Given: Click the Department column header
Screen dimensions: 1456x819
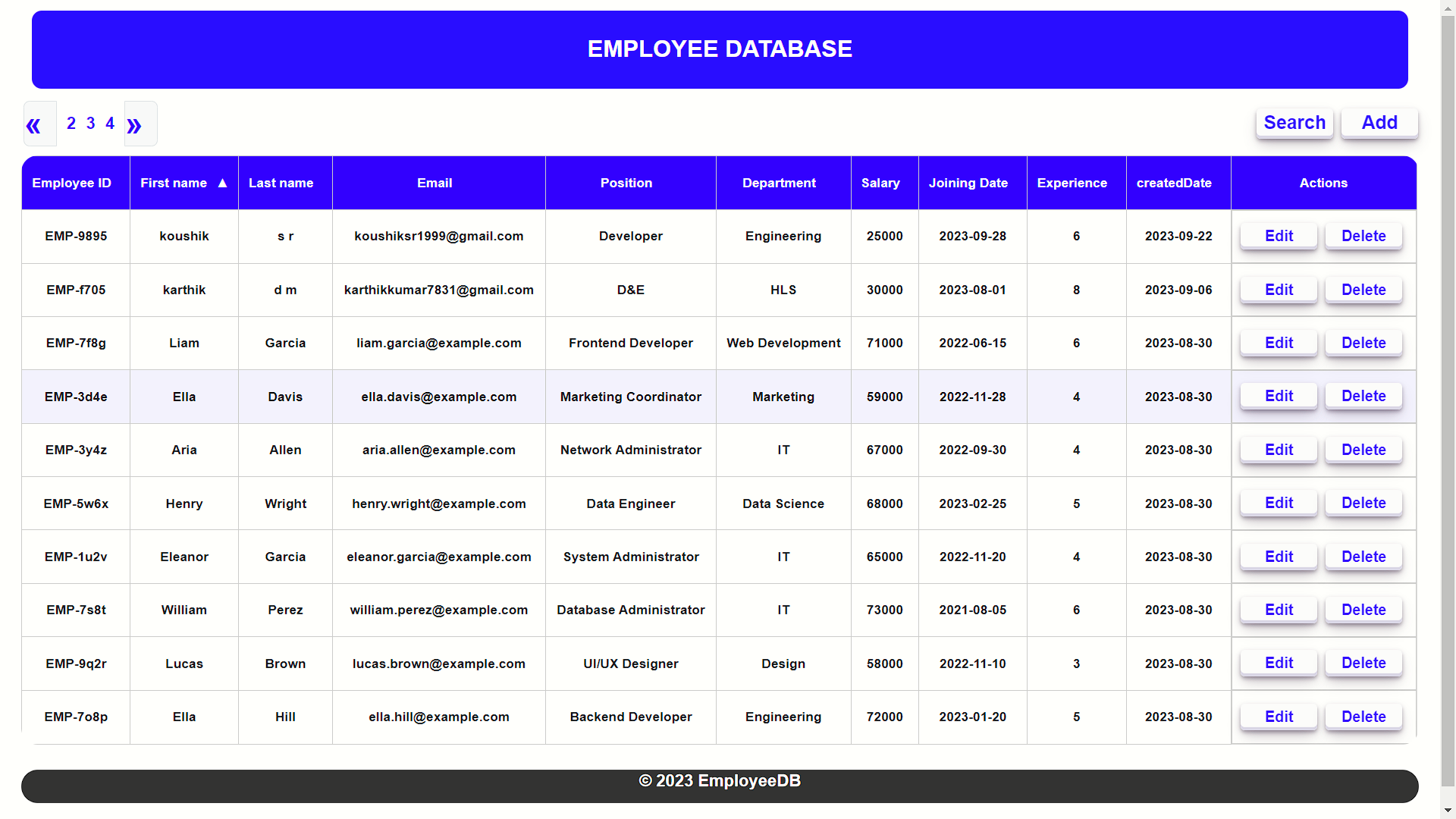Looking at the screenshot, I should (779, 183).
